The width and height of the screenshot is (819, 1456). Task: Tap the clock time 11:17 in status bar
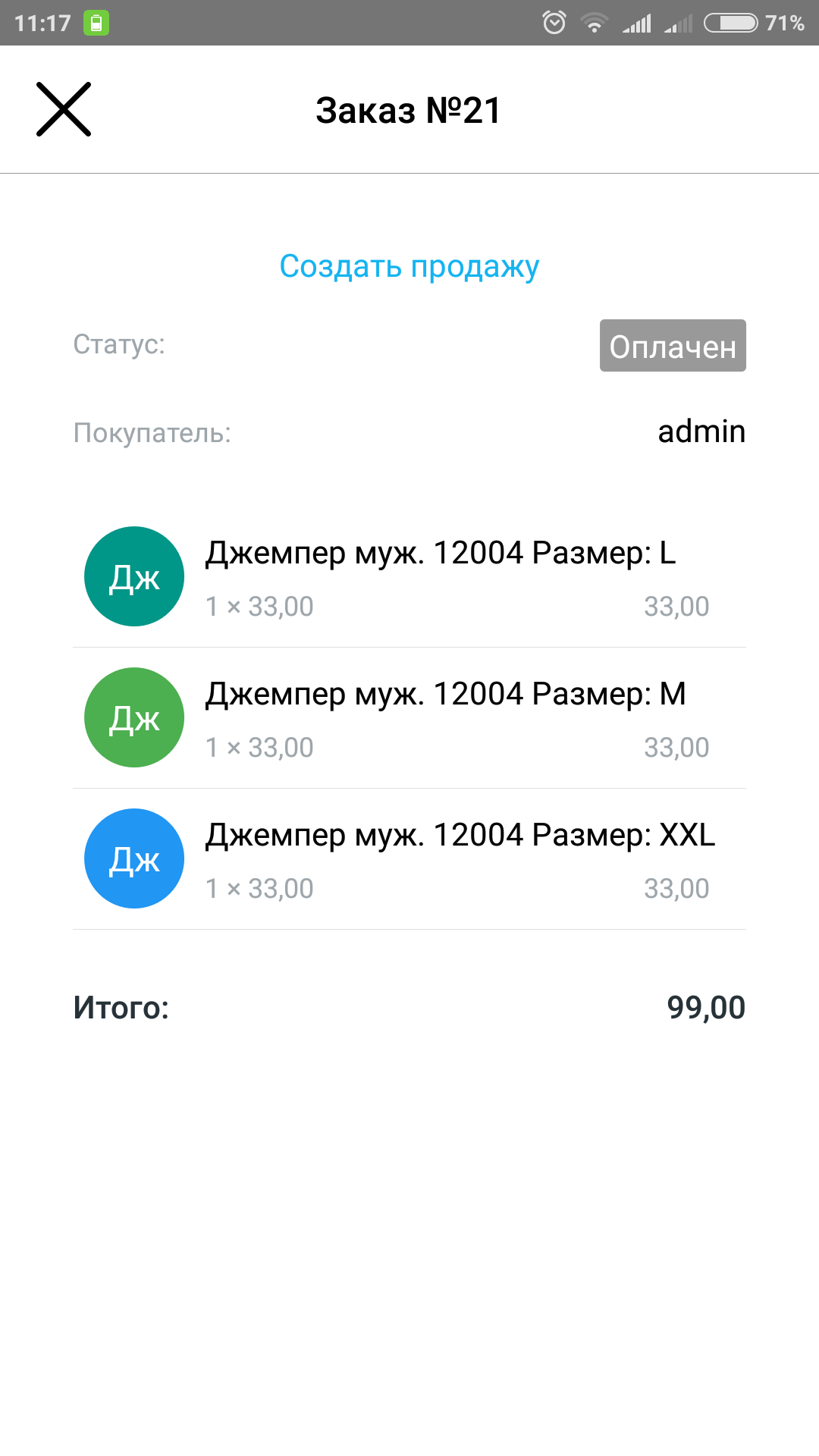click(42, 24)
